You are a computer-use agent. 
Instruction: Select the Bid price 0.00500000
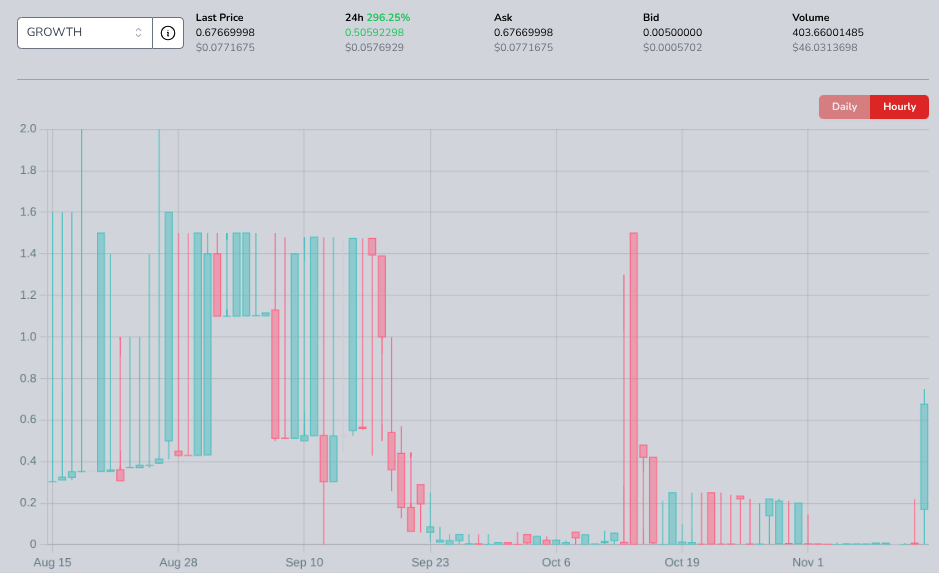pyautogui.click(x=672, y=32)
